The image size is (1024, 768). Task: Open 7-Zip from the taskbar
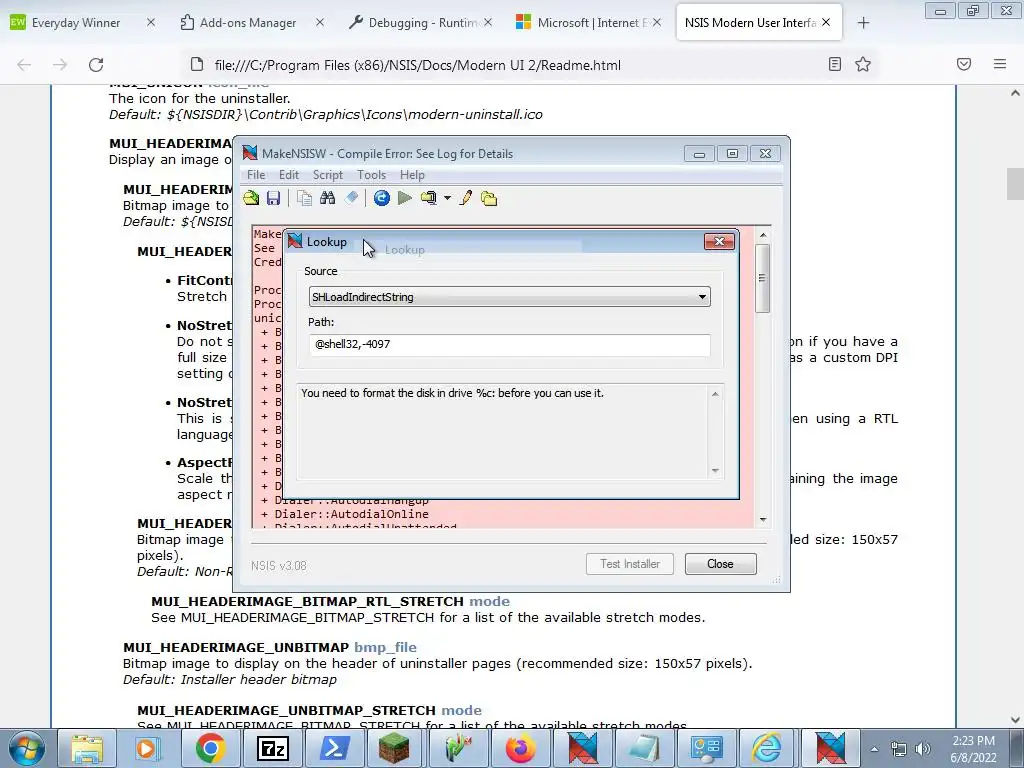272,748
